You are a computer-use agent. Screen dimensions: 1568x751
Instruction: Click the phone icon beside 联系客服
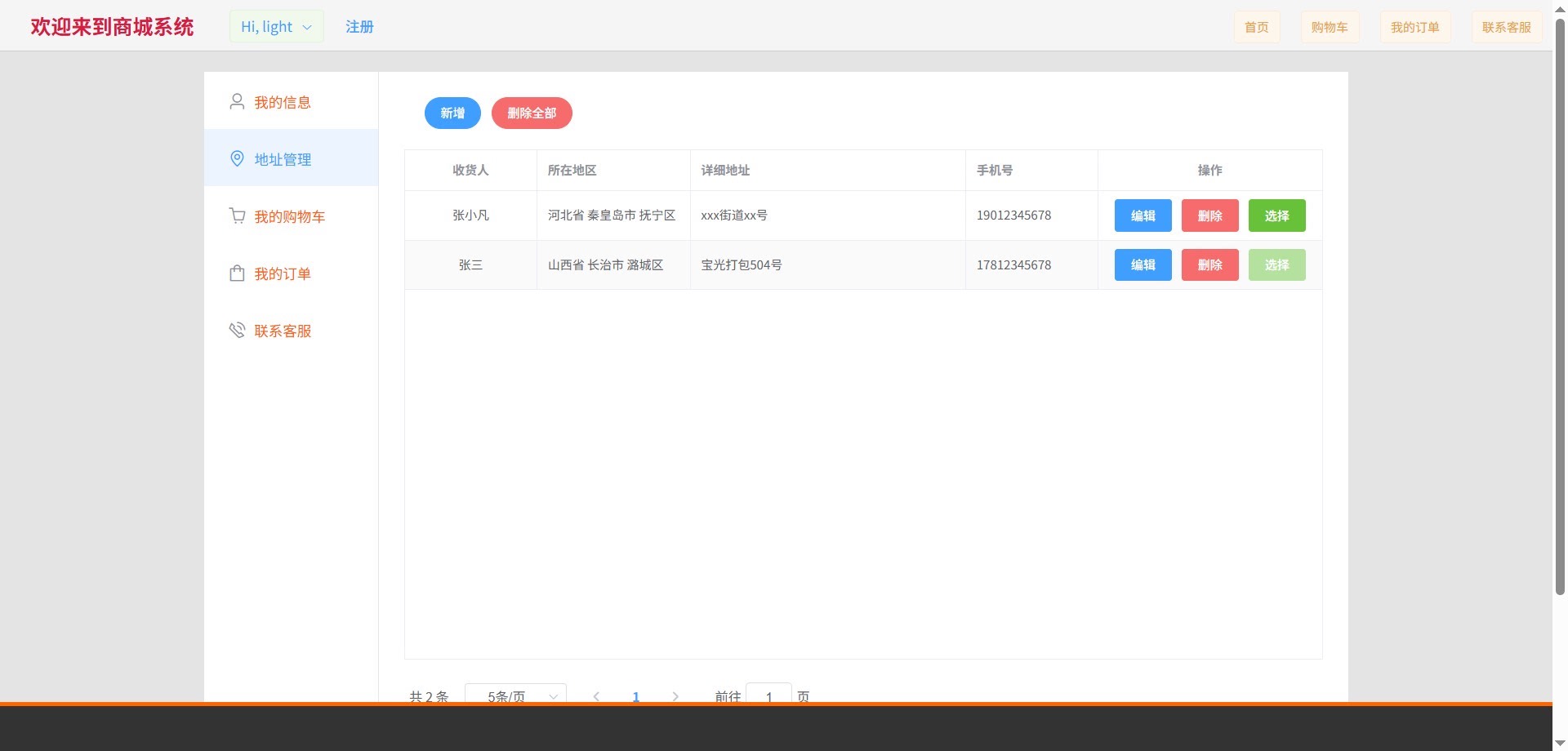click(x=237, y=331)
